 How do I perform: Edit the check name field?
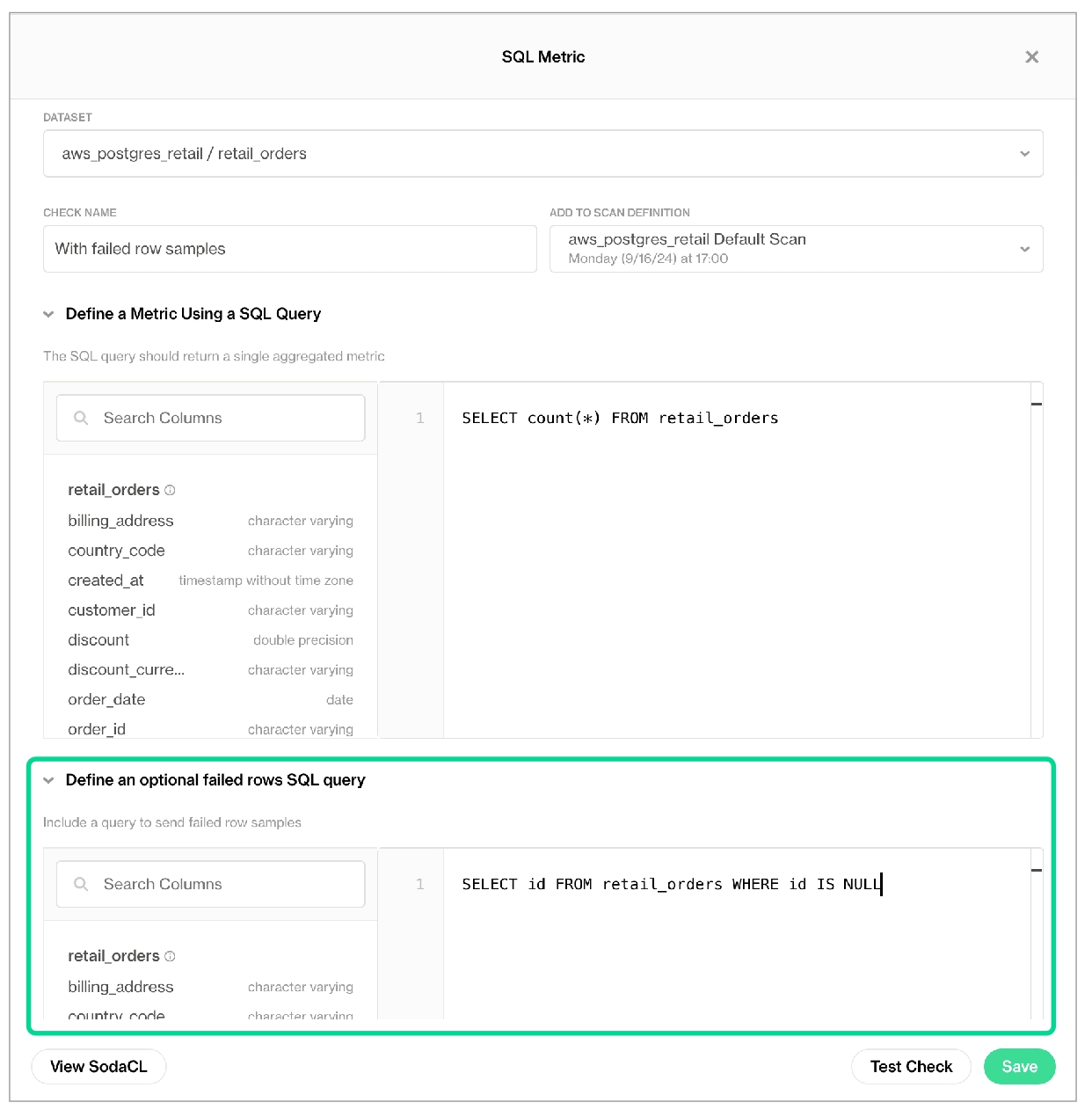pyautogui.click(x=289, y=249)
